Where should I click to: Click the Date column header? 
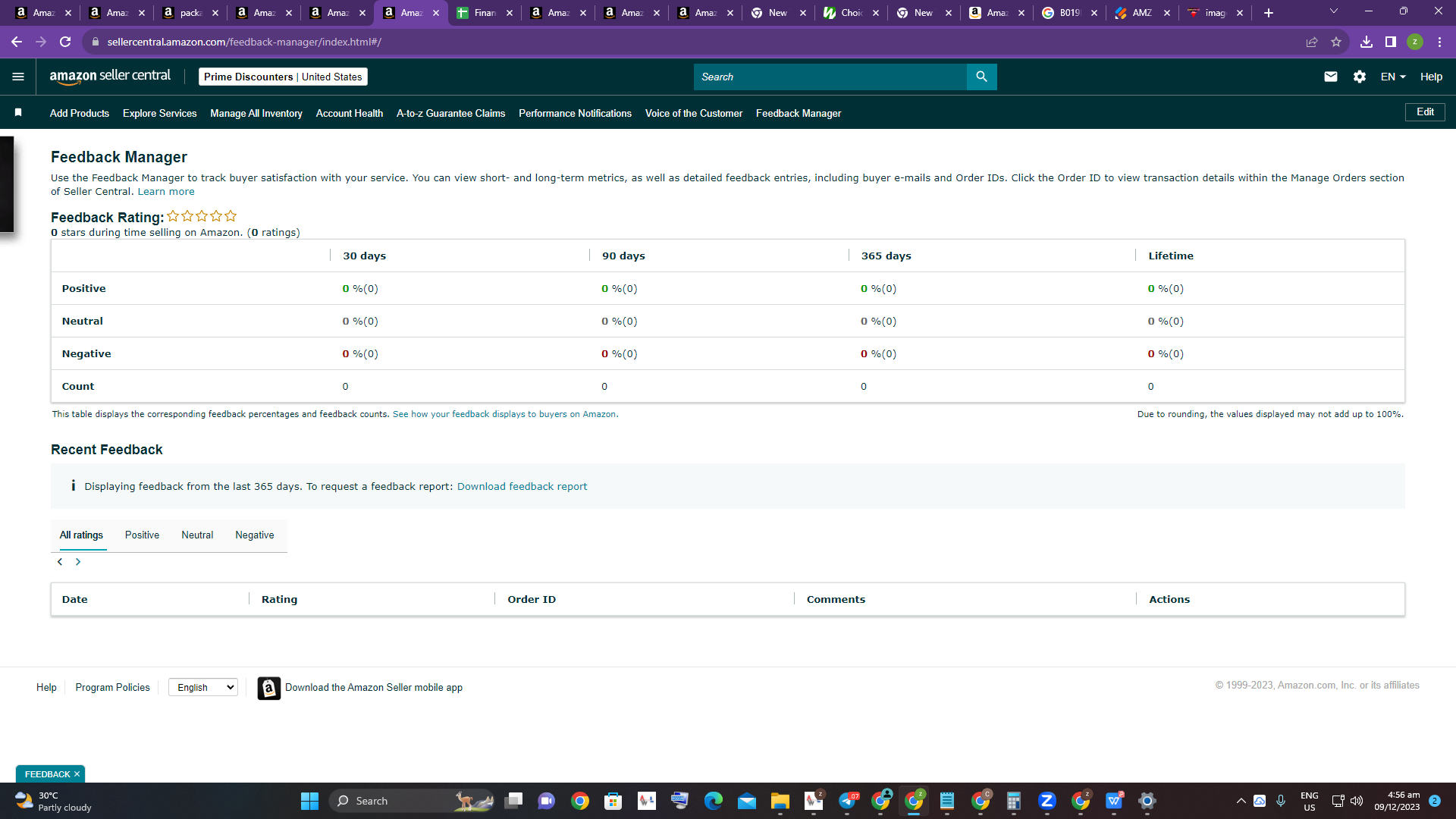(74, 599)
